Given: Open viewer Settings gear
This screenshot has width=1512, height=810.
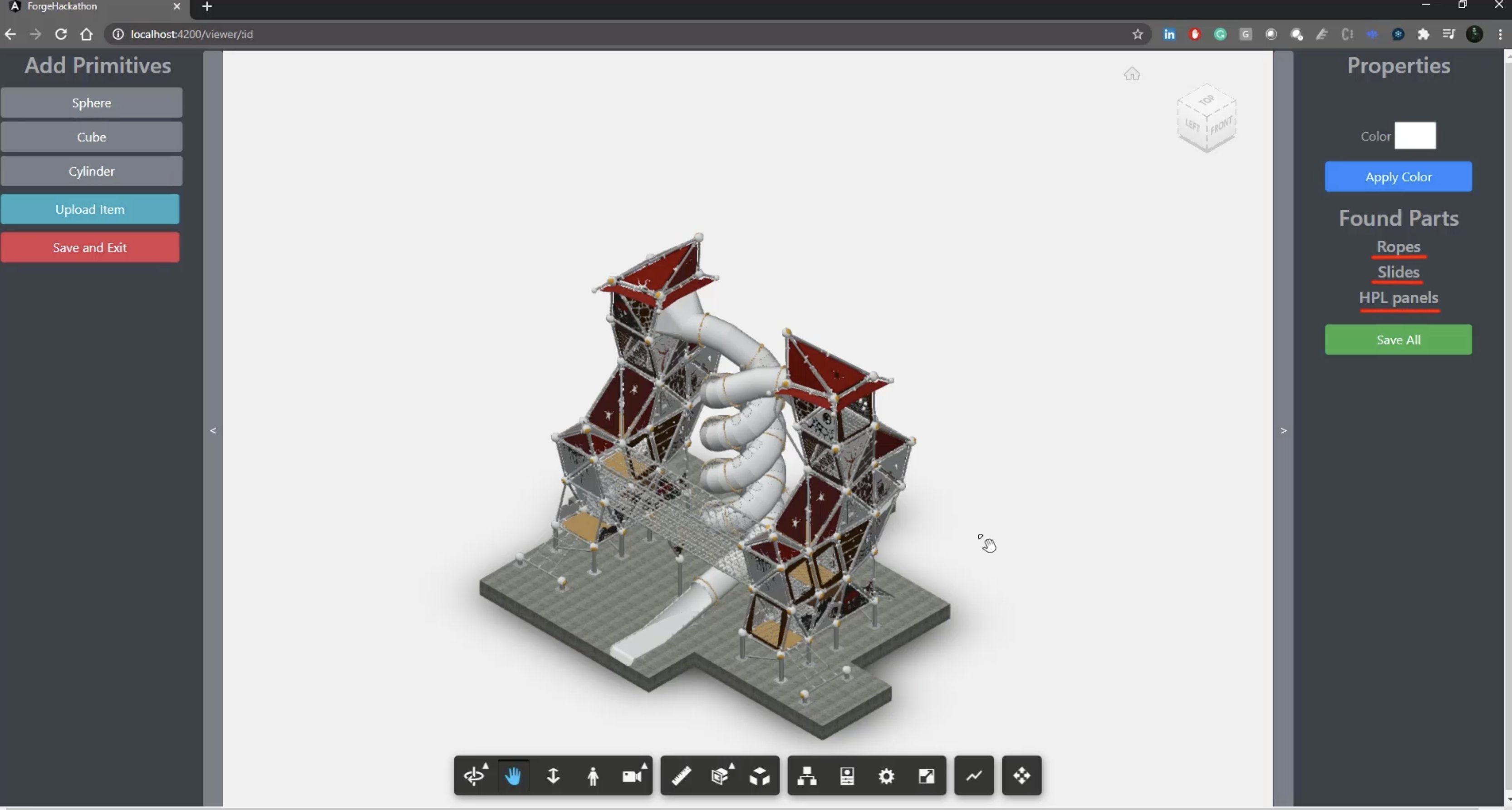Looking at the screenshot, I should (x=886, y=776).
